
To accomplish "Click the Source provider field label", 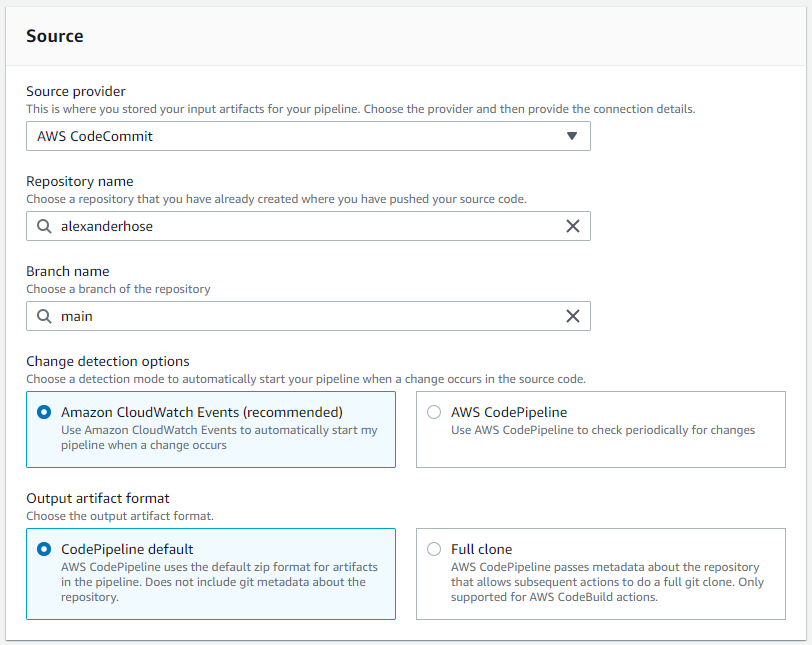I will (76, 91).
